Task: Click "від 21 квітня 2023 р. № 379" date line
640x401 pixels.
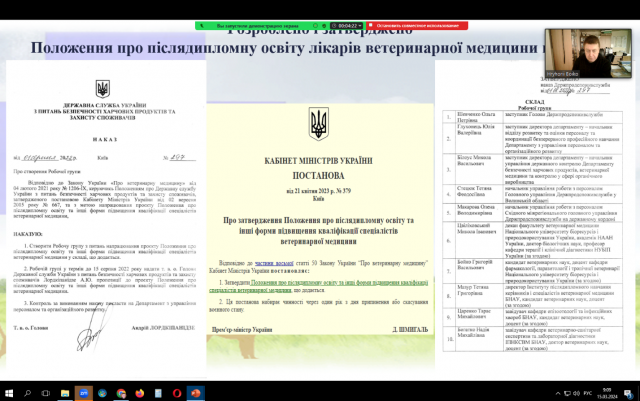Action: [x=318, y=191]
